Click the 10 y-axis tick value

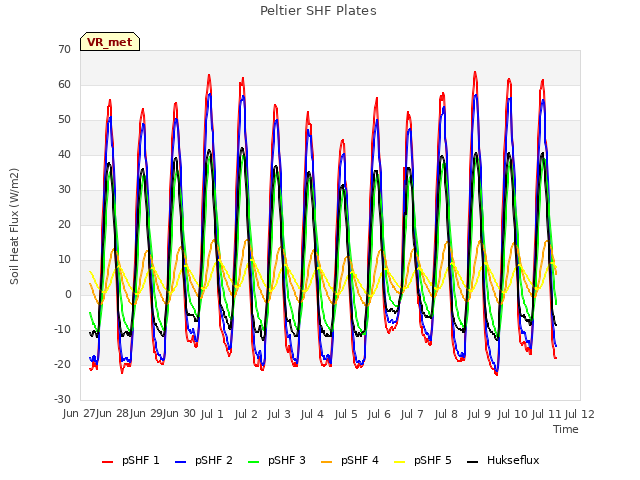tap(64, 260)
